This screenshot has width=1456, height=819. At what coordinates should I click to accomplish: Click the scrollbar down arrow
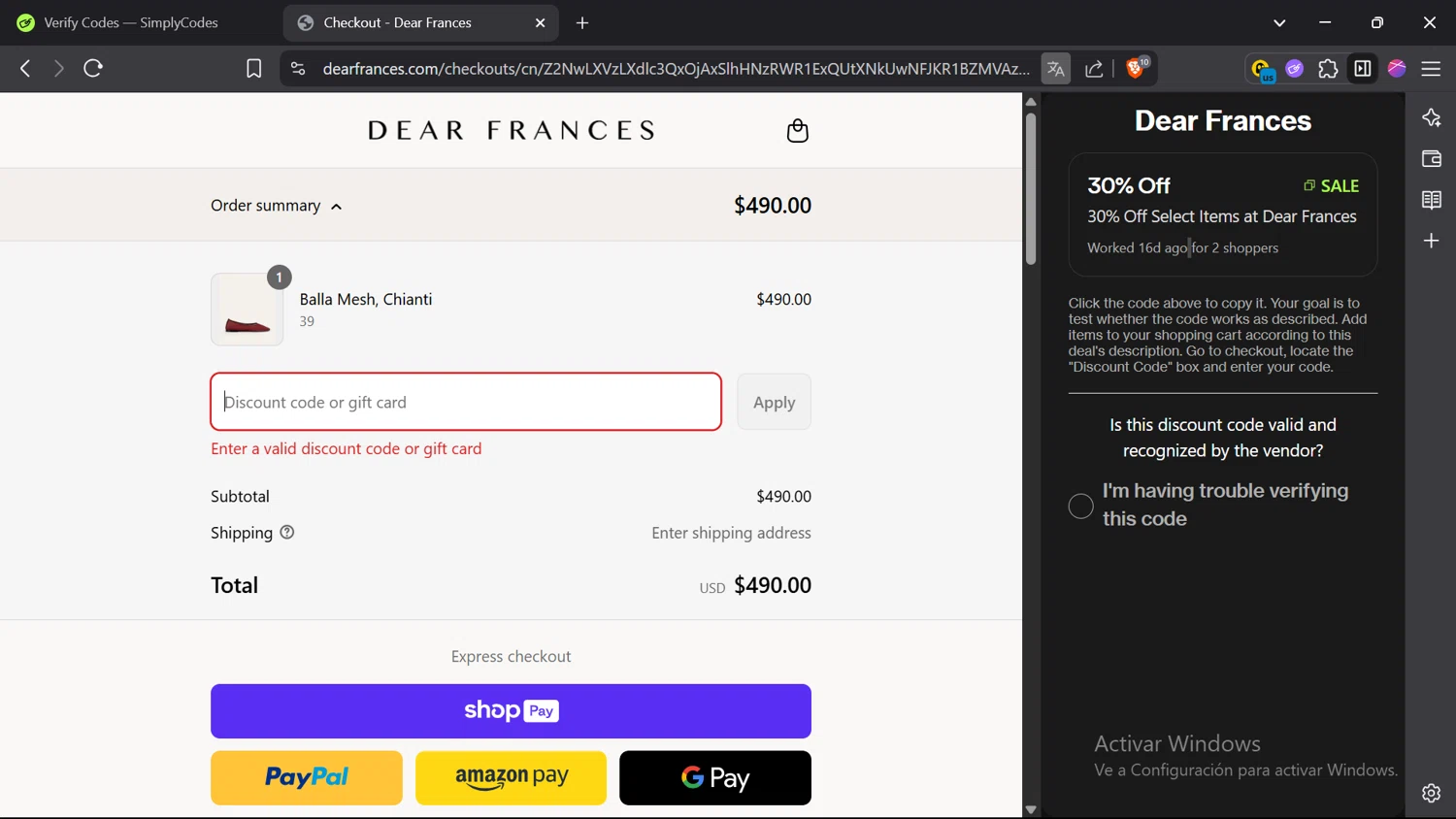pos(1031,809)
